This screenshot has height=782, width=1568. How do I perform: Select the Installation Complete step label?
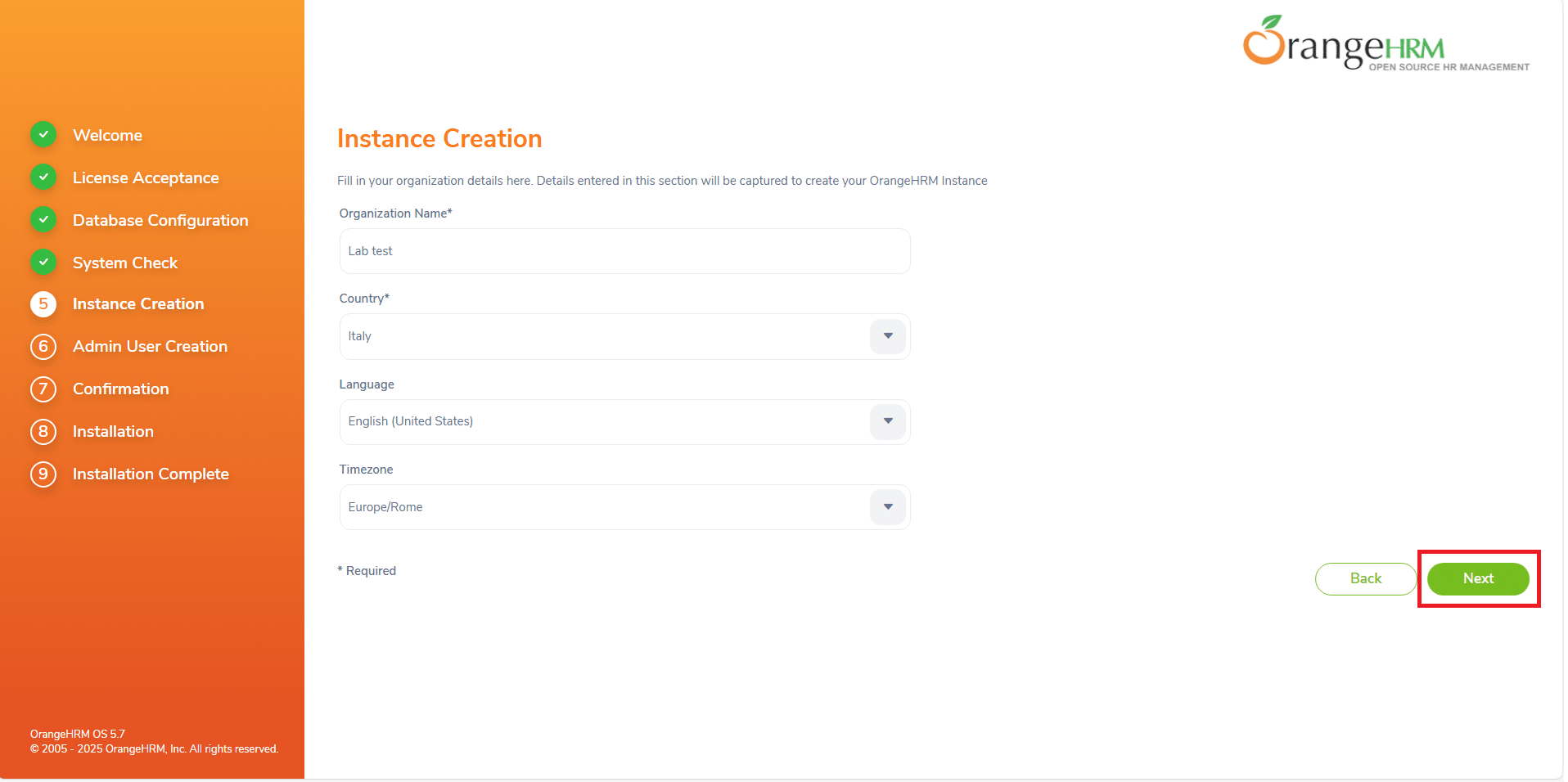point(151,474)
